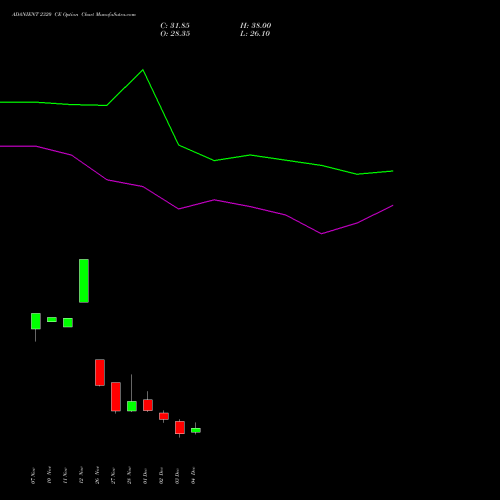Click the 11 Nov date label

click(x=65, y=476)
